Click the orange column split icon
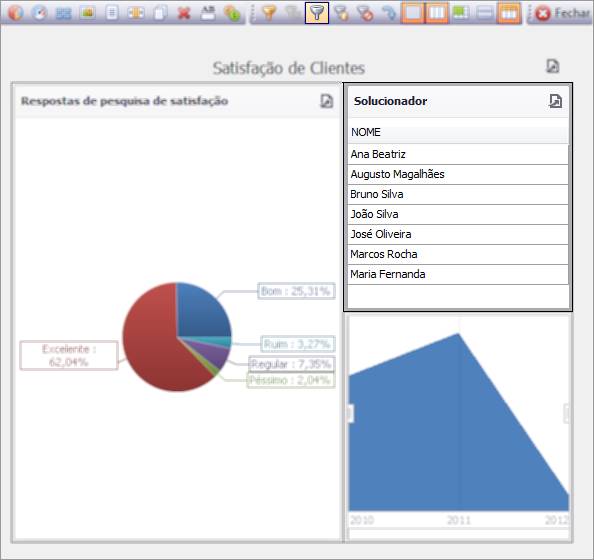Viewport: 594px width, 560px height. 136,13
